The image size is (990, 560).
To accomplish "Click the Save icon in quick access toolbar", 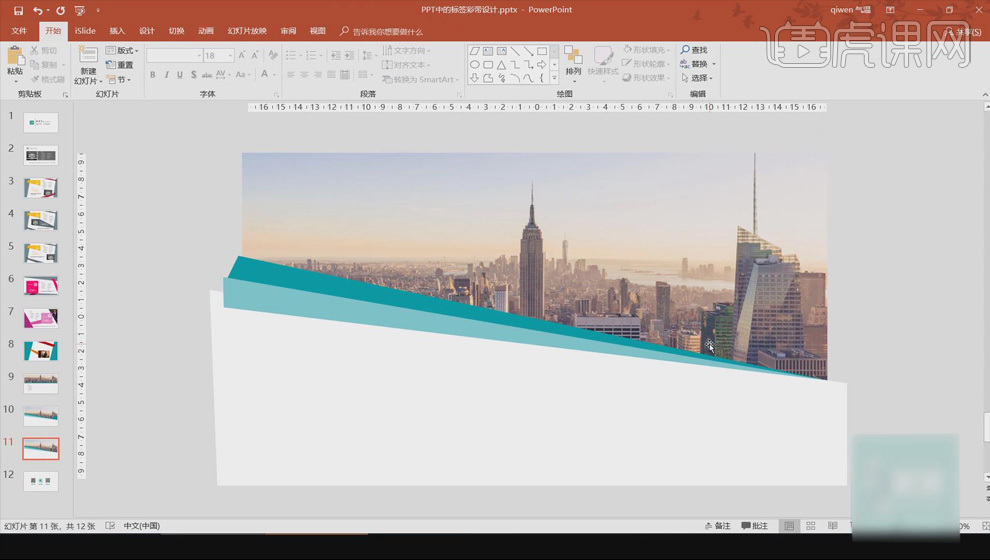I will click(18, 10).
